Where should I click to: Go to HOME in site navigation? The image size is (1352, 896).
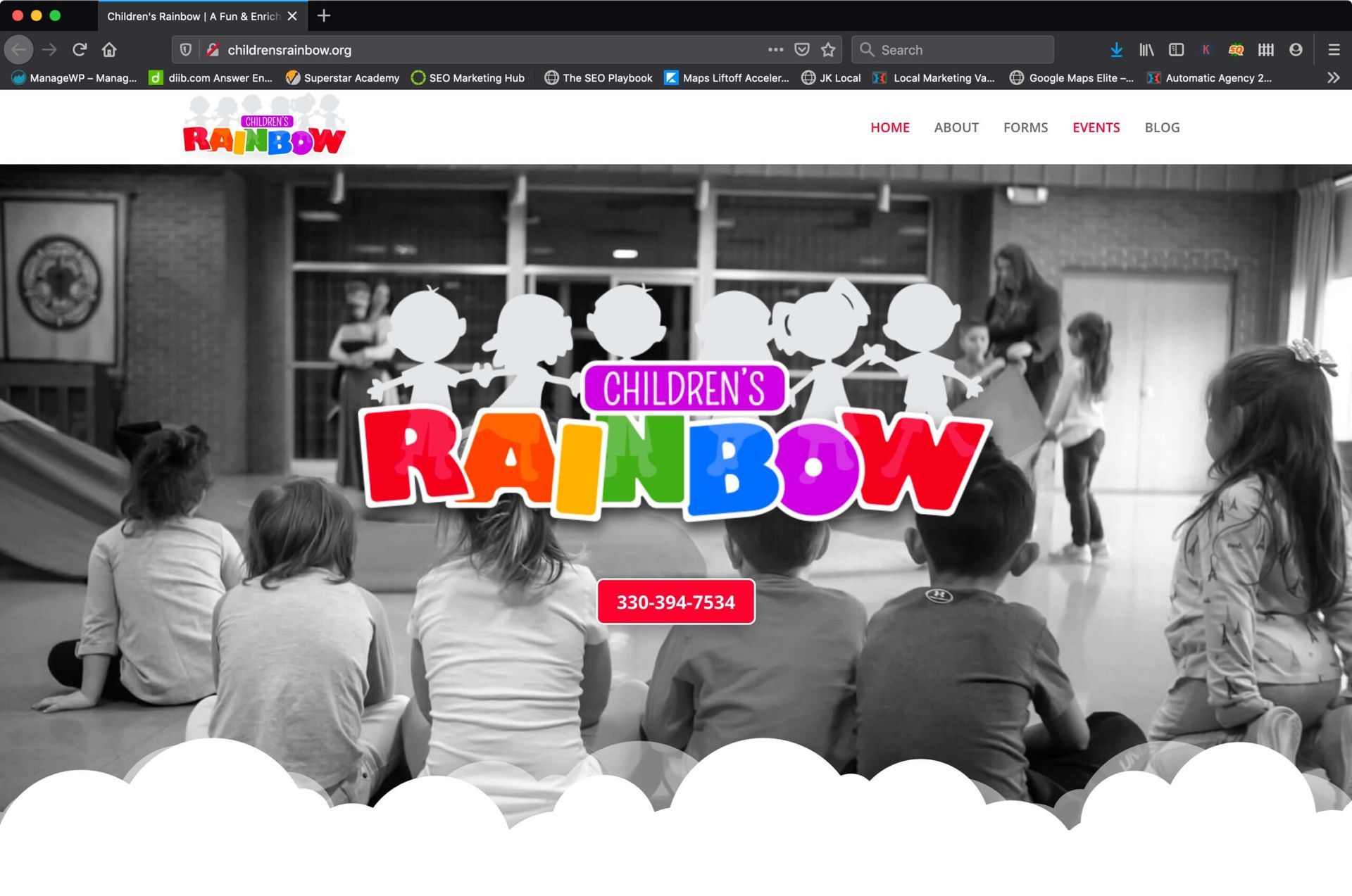click(x=890, y=127)
